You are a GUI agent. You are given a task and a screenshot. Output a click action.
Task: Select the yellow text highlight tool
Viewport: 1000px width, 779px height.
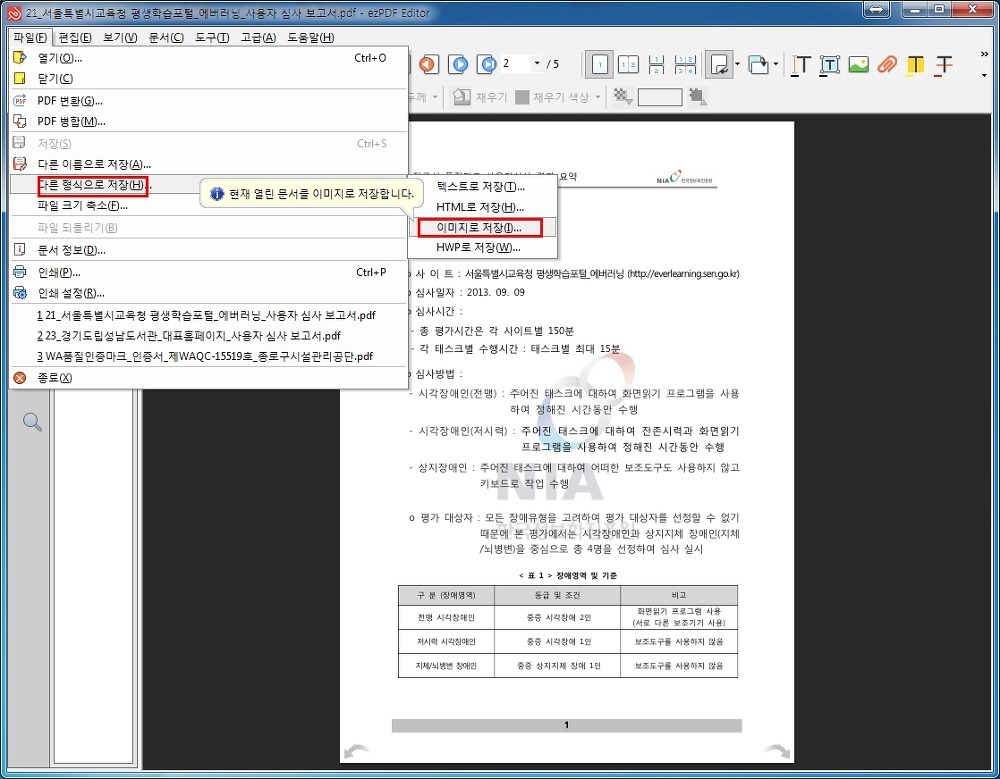(x=915, y=65)
